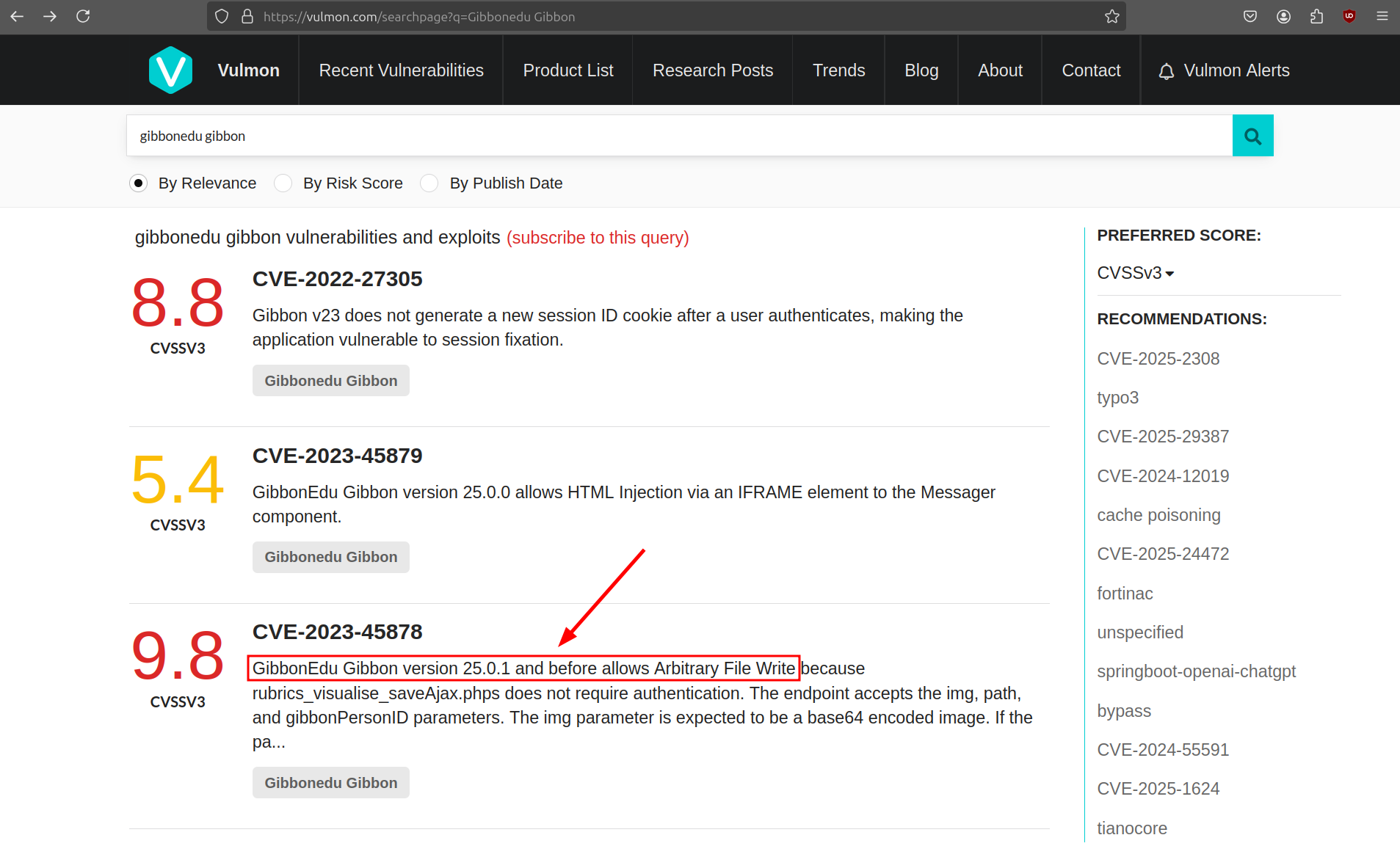Click the Vulmon logo icon
The height and width of the screenshot is (846, 1400).
(x=170, y=70)
